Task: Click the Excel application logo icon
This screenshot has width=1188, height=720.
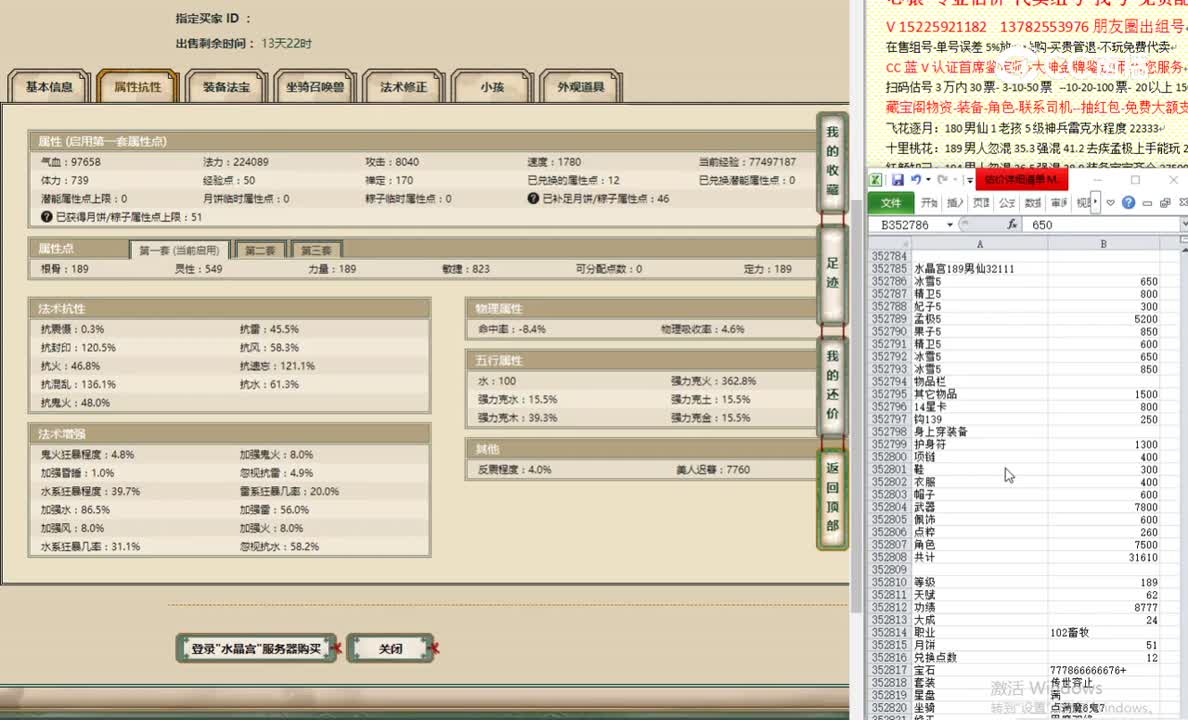Action: (876, 180)
